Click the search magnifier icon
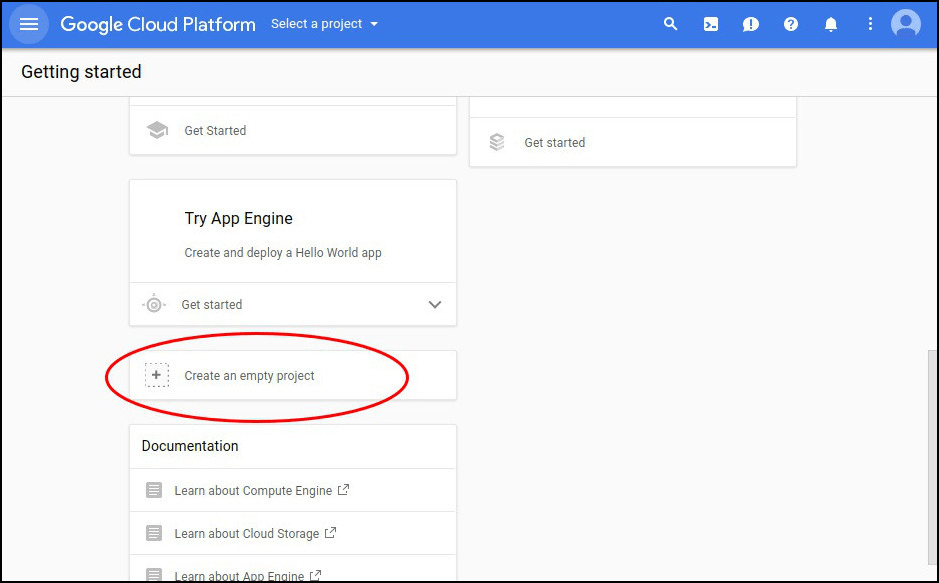The width and height of the screenshot is (939, 583). pos(671,24)
